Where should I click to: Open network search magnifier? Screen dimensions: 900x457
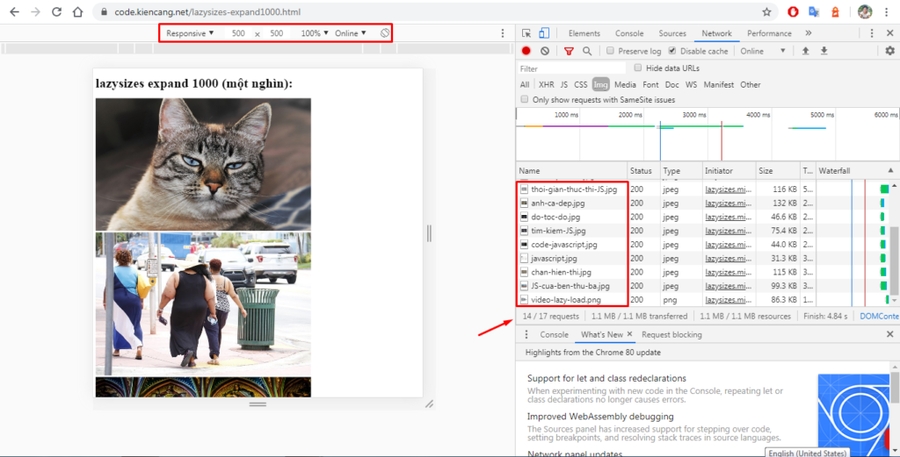(x=587, y=51)
